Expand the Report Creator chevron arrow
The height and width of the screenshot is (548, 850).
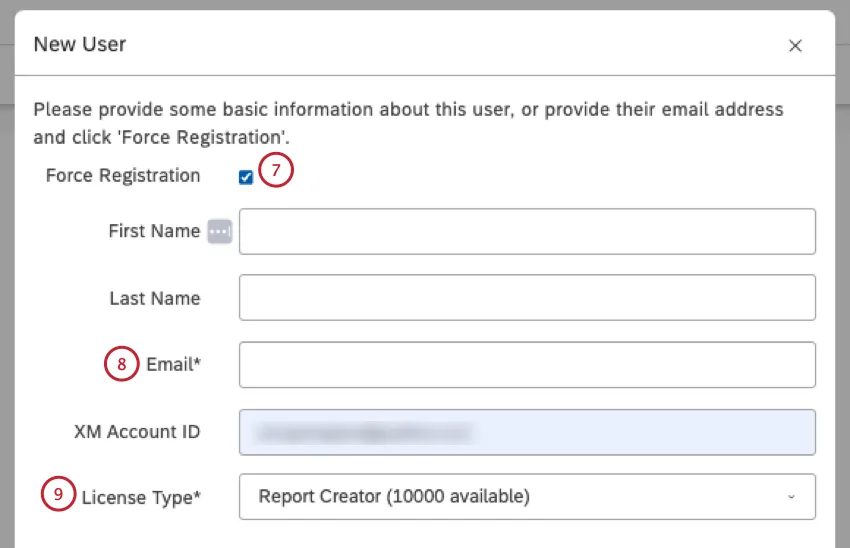(791, 497)
